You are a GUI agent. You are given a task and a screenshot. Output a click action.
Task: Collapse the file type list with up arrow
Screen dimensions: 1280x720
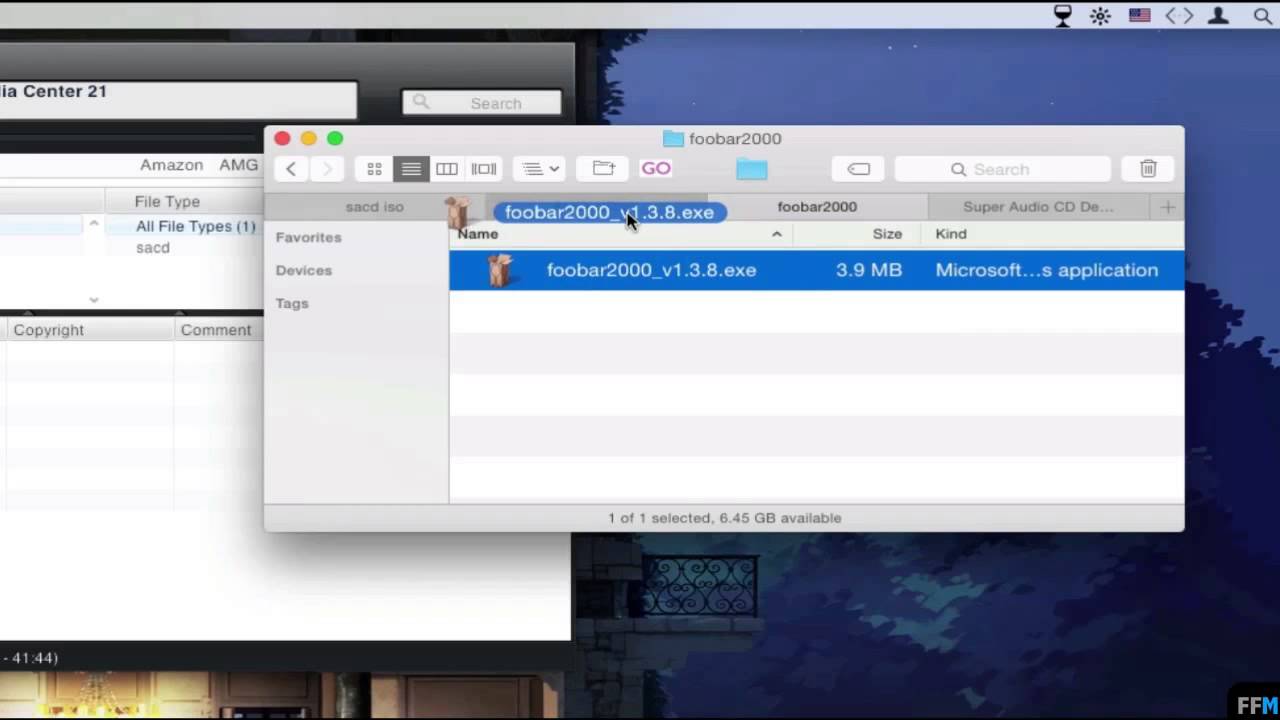pos(93,222)
